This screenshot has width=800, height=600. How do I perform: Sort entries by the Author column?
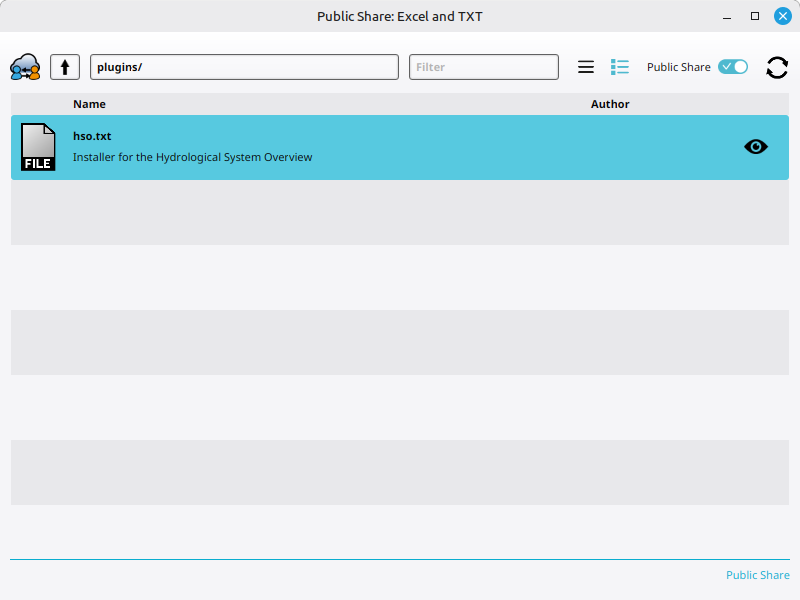(x=610, y=103)
